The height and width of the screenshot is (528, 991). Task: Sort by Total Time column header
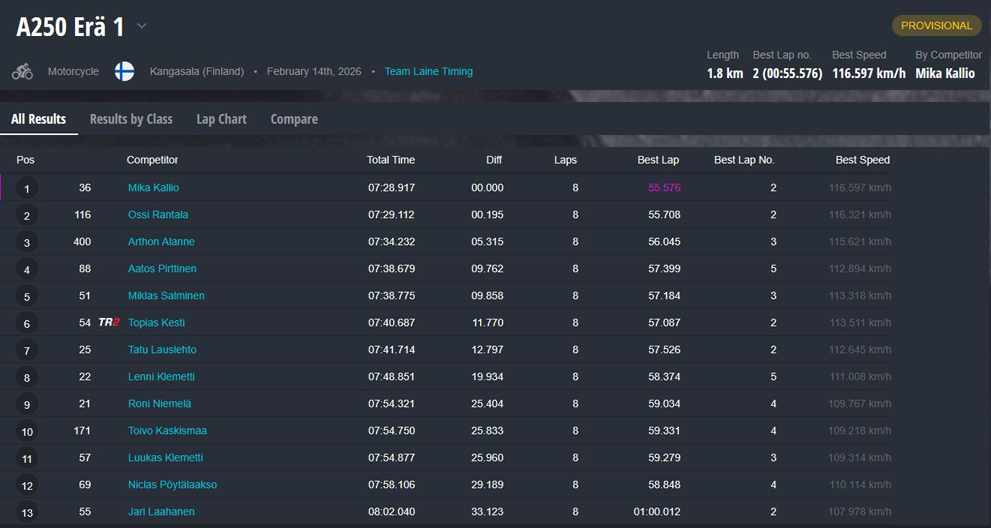390,160
